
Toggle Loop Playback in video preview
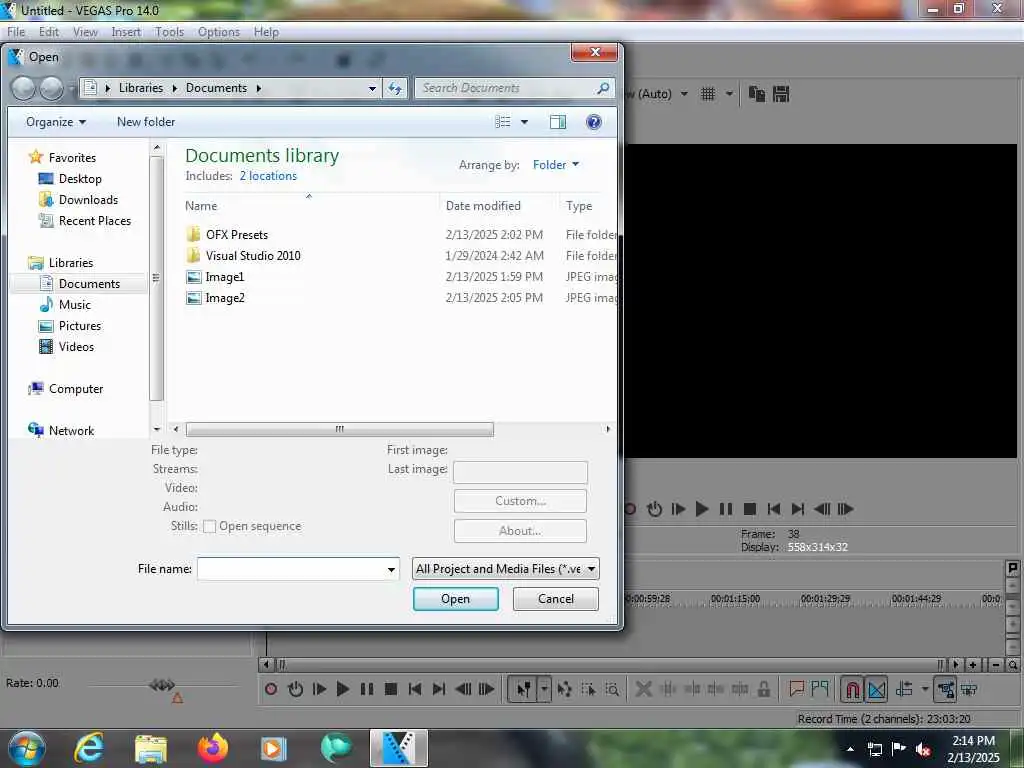[654, 509]
